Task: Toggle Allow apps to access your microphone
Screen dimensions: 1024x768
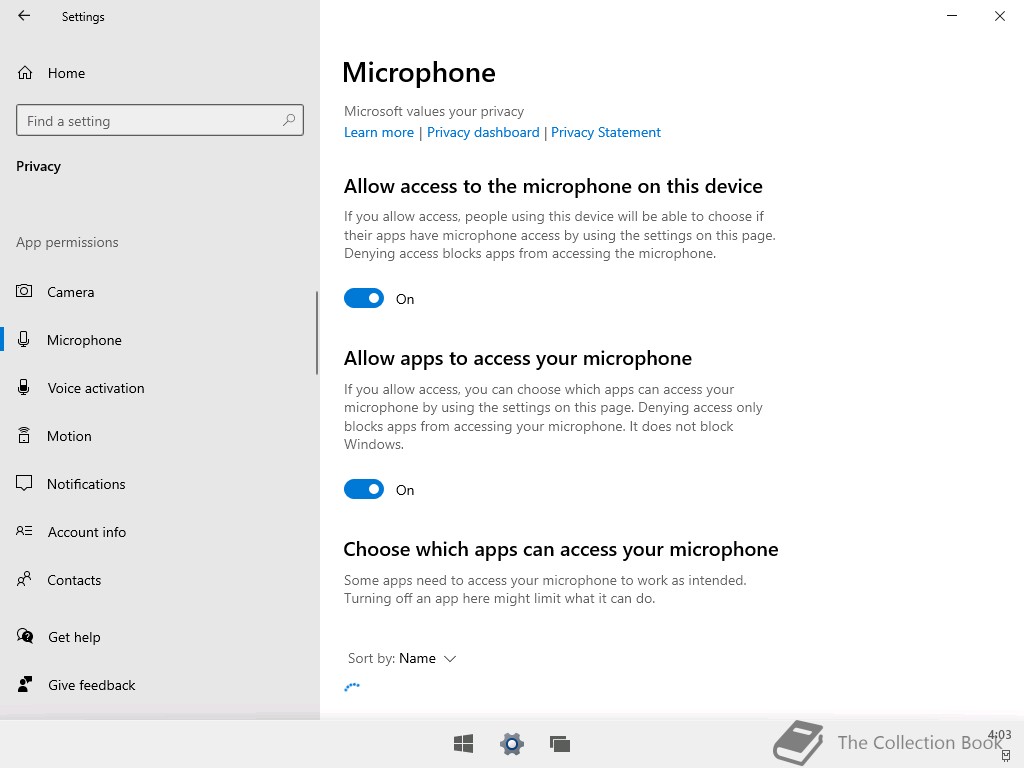Action: click(x=364, y=489)
